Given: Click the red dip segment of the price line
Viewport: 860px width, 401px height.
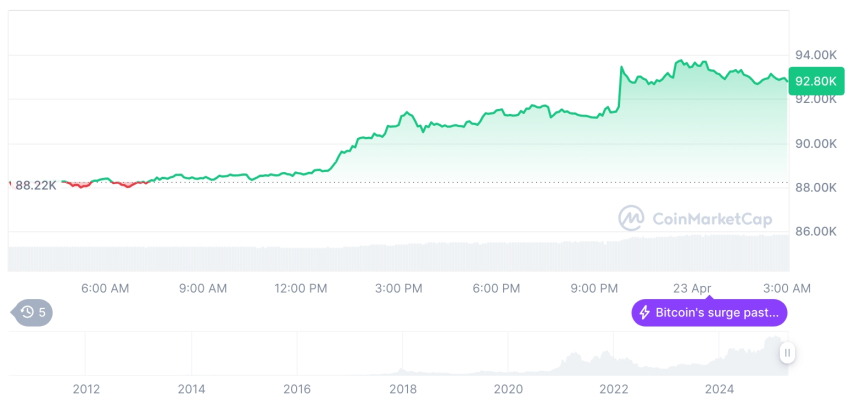Looking at the screenshot, I should pyautogui.click(x=123, y=185).
